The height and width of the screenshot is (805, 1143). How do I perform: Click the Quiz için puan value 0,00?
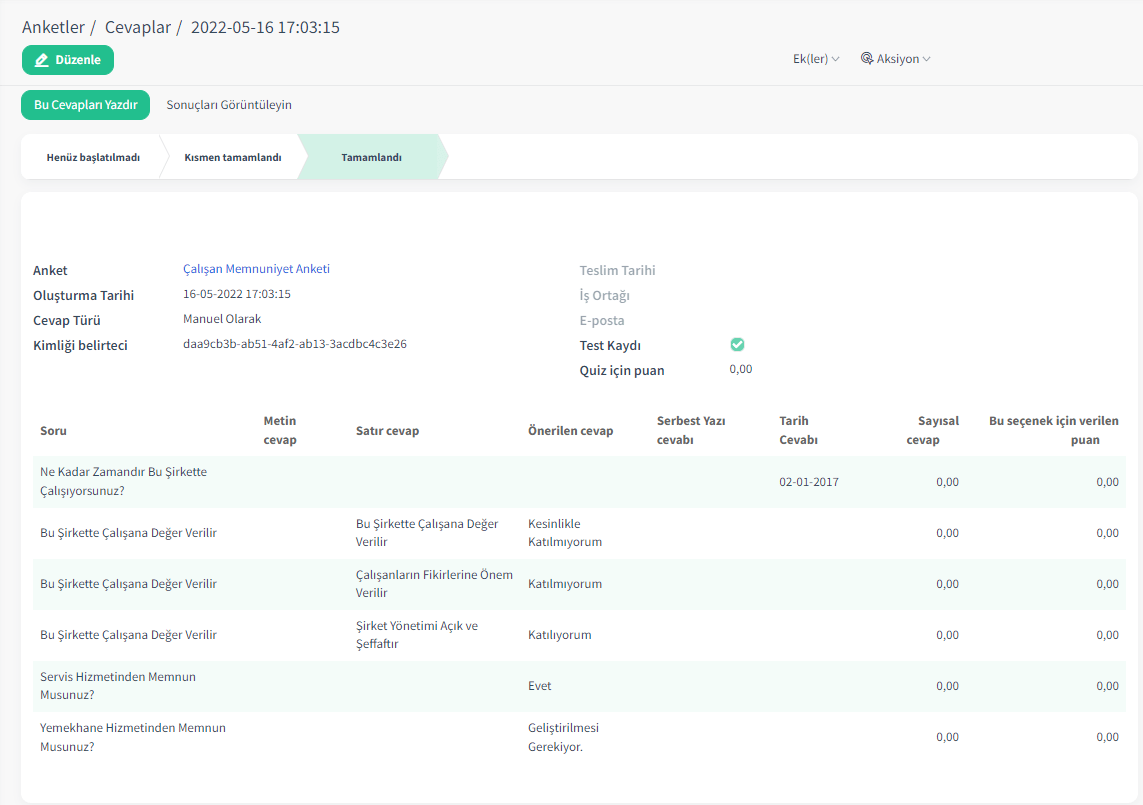pos(741,370)
